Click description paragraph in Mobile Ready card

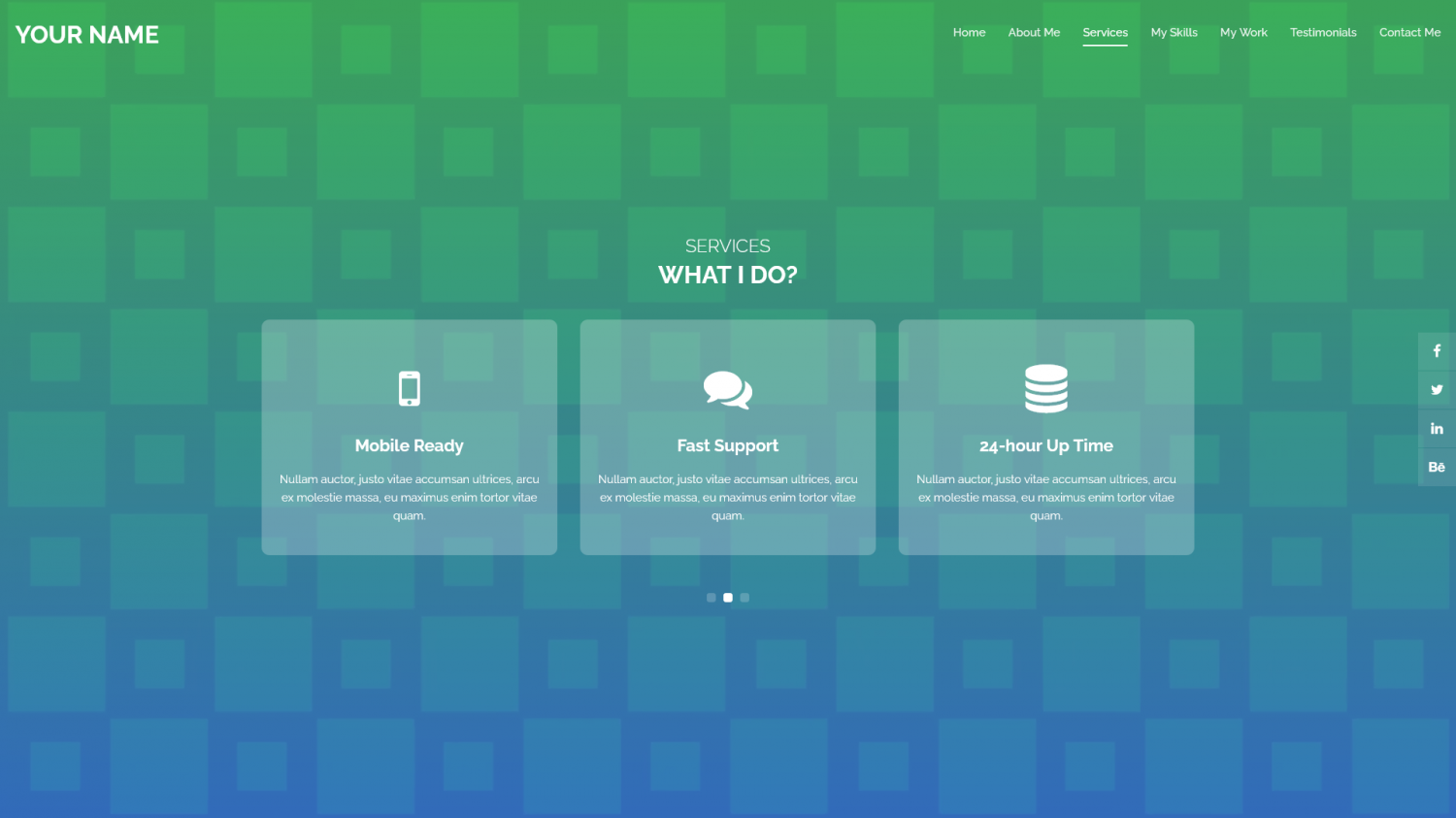(410, 498)
